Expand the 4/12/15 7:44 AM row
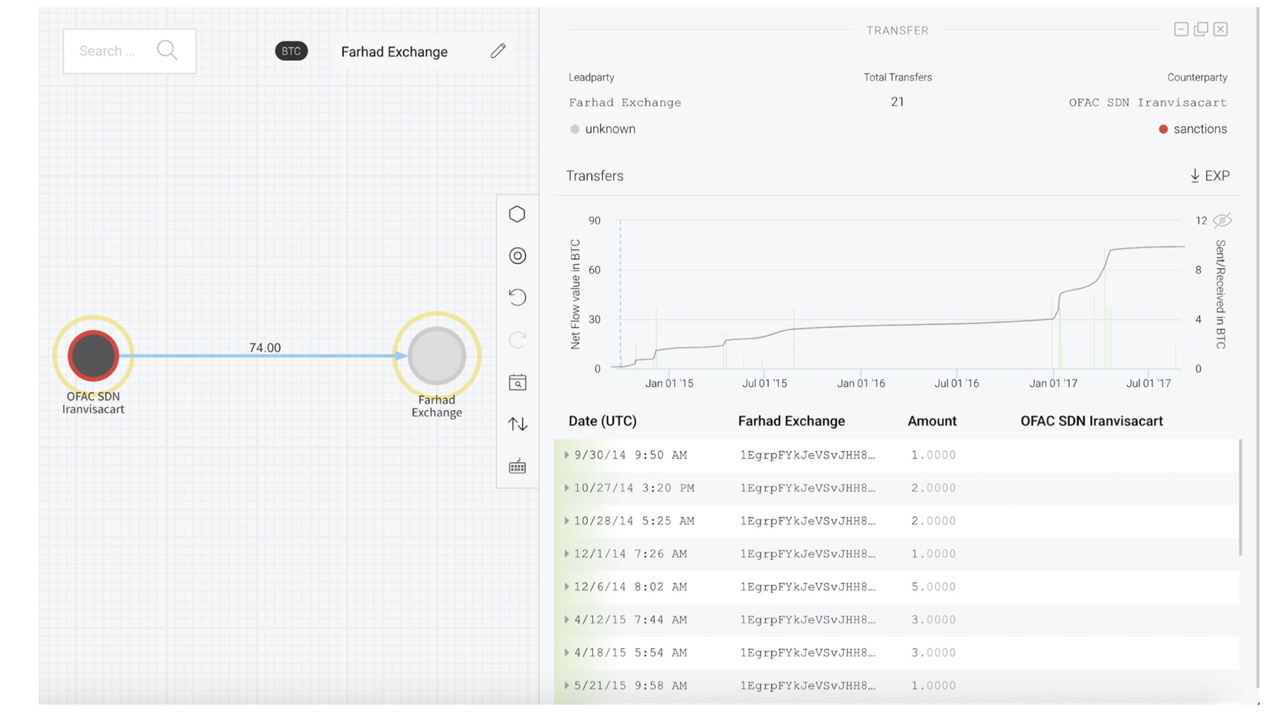The width and height of the screenshot is (1280, 720). (x=567, y=620)
